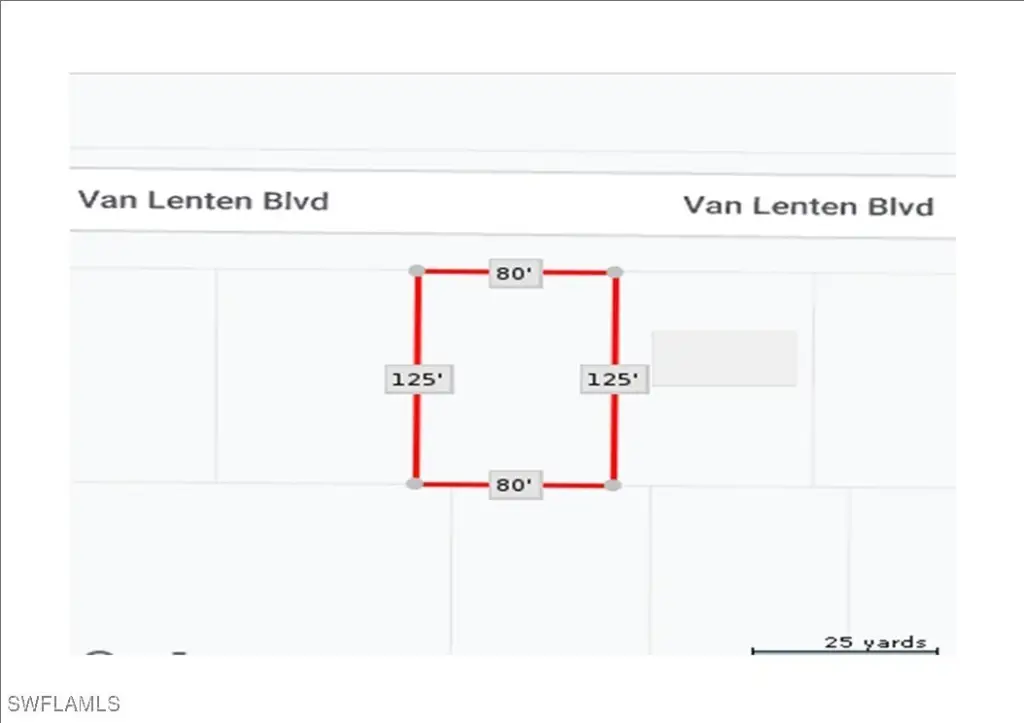The image size is (1024, 723).
Task: Select the bottom 80' dimension label
Action: [516, 487]
